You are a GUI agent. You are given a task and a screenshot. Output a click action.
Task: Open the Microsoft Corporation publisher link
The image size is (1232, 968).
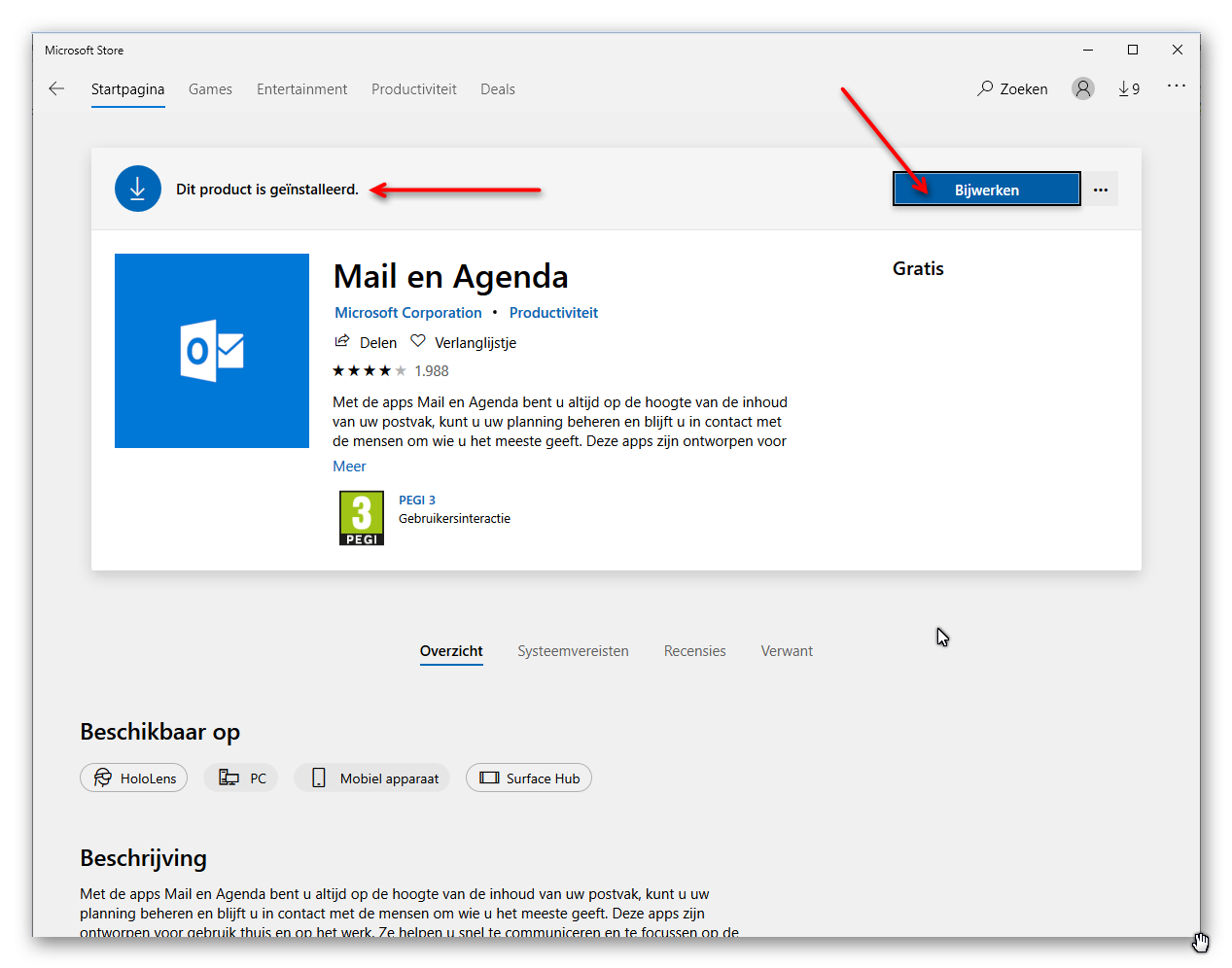coord(408,313)
